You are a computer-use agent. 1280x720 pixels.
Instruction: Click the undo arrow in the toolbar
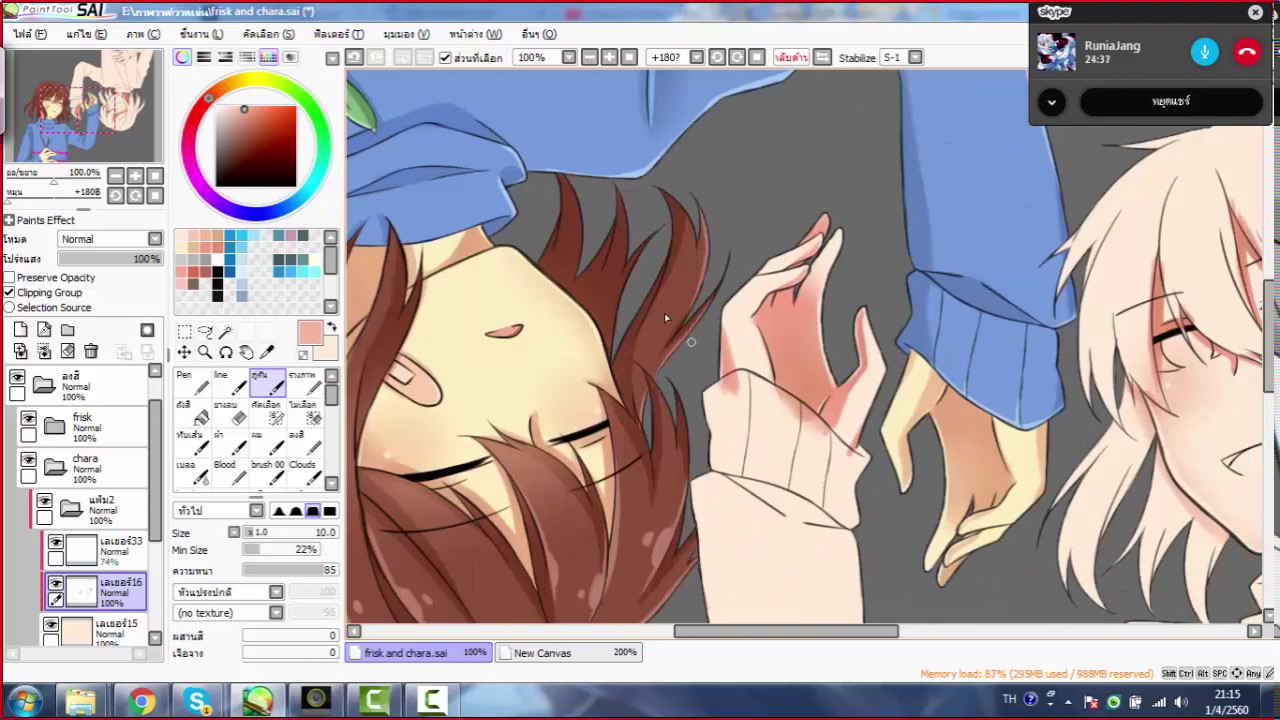pyautogui.click(x=354, y=57)
